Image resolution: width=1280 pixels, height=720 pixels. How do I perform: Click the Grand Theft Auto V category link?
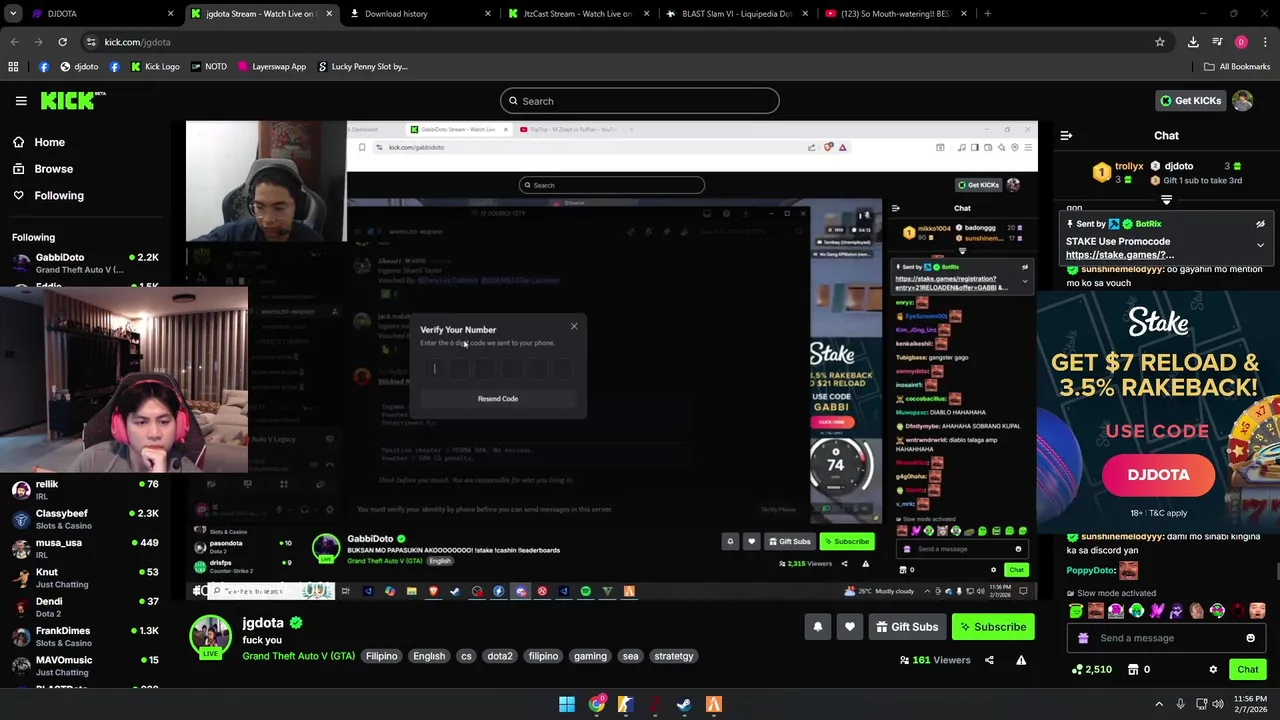(298, 656)
